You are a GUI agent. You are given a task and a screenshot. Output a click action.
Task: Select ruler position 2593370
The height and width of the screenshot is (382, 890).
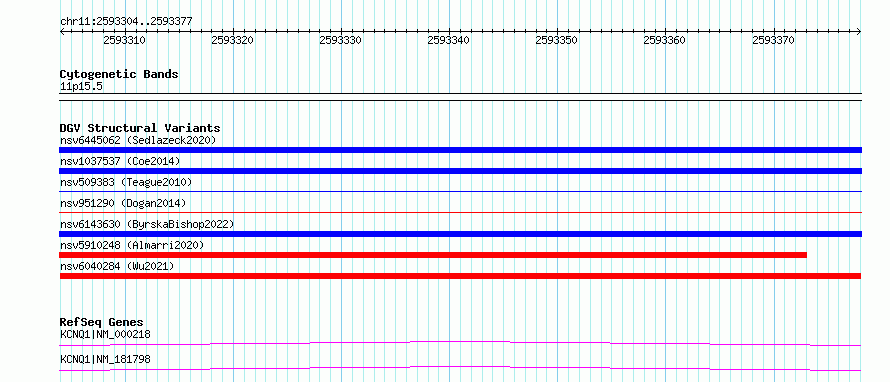pos(773,40)
